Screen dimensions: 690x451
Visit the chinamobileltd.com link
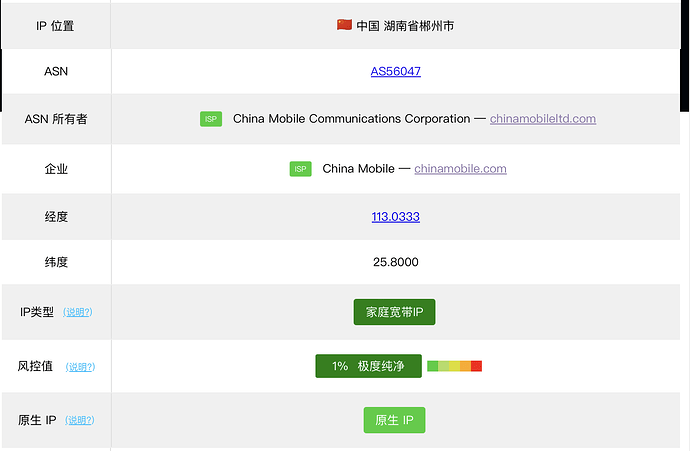(x=543, y=119)
